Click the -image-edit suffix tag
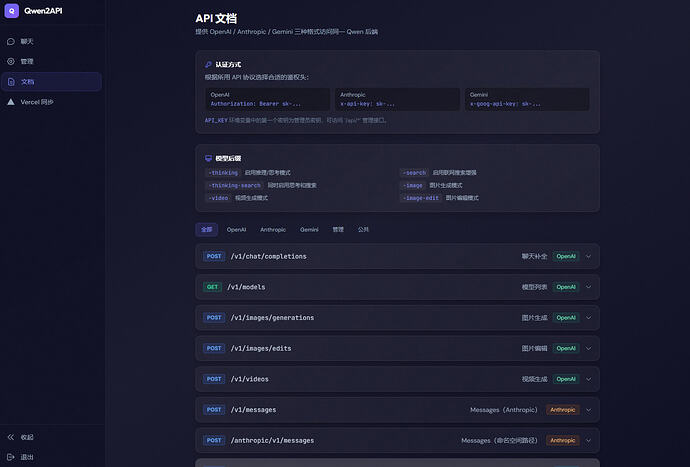690x467 pixels. [x=421, y=199]
